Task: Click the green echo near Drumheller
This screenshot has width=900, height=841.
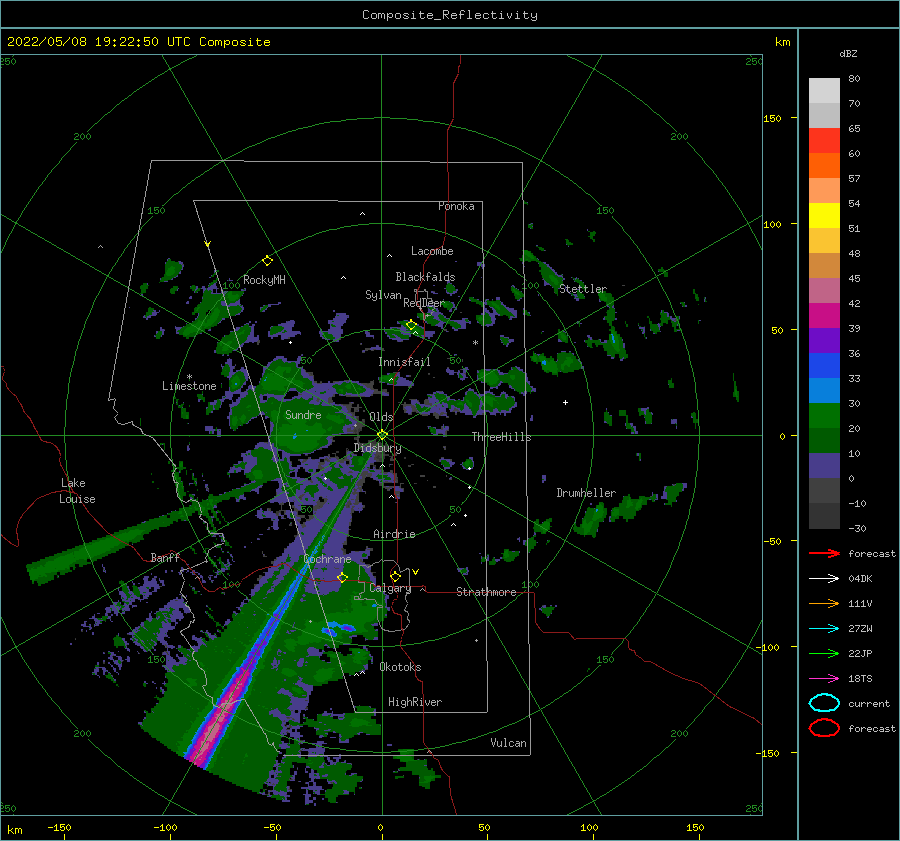Action: [591, 520]
